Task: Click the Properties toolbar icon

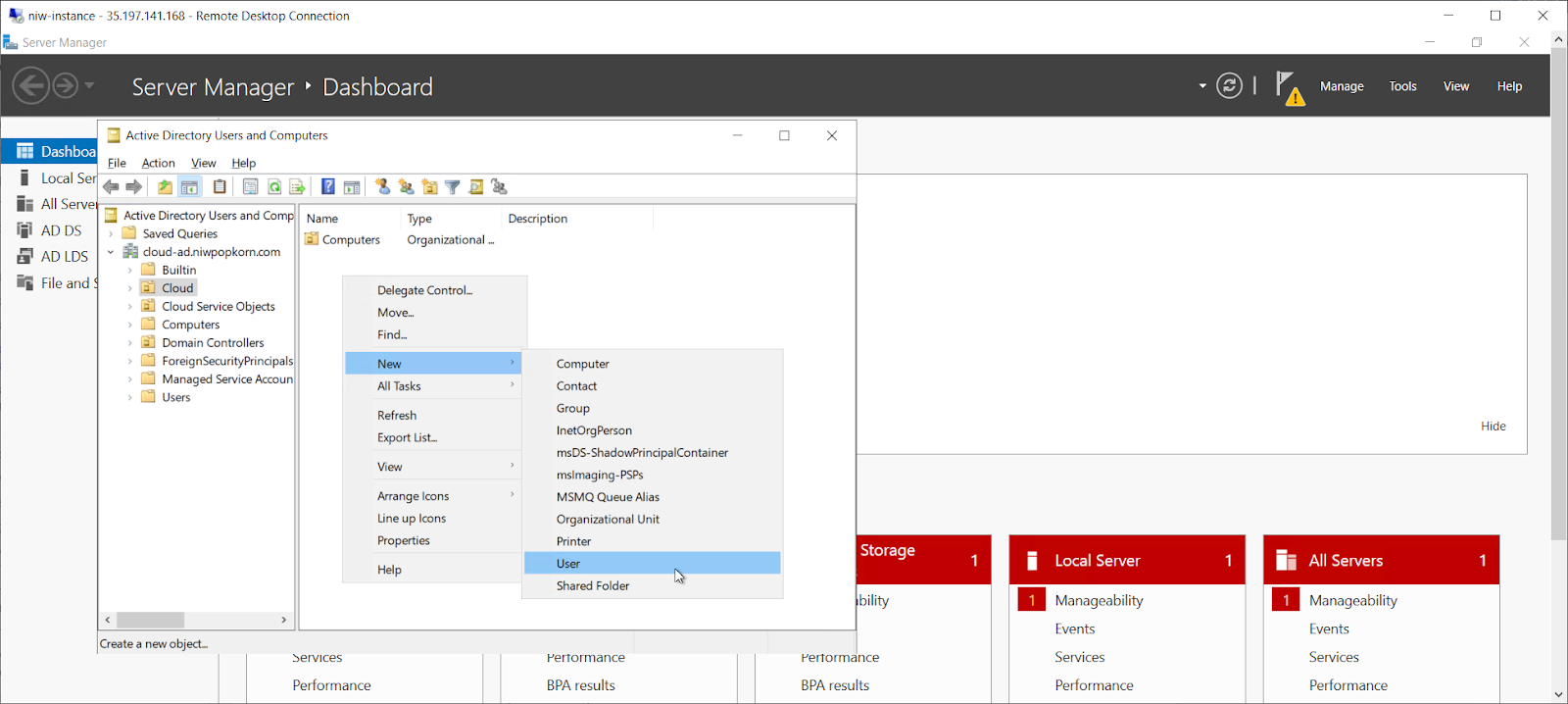Action: click(x=250, y=186)
